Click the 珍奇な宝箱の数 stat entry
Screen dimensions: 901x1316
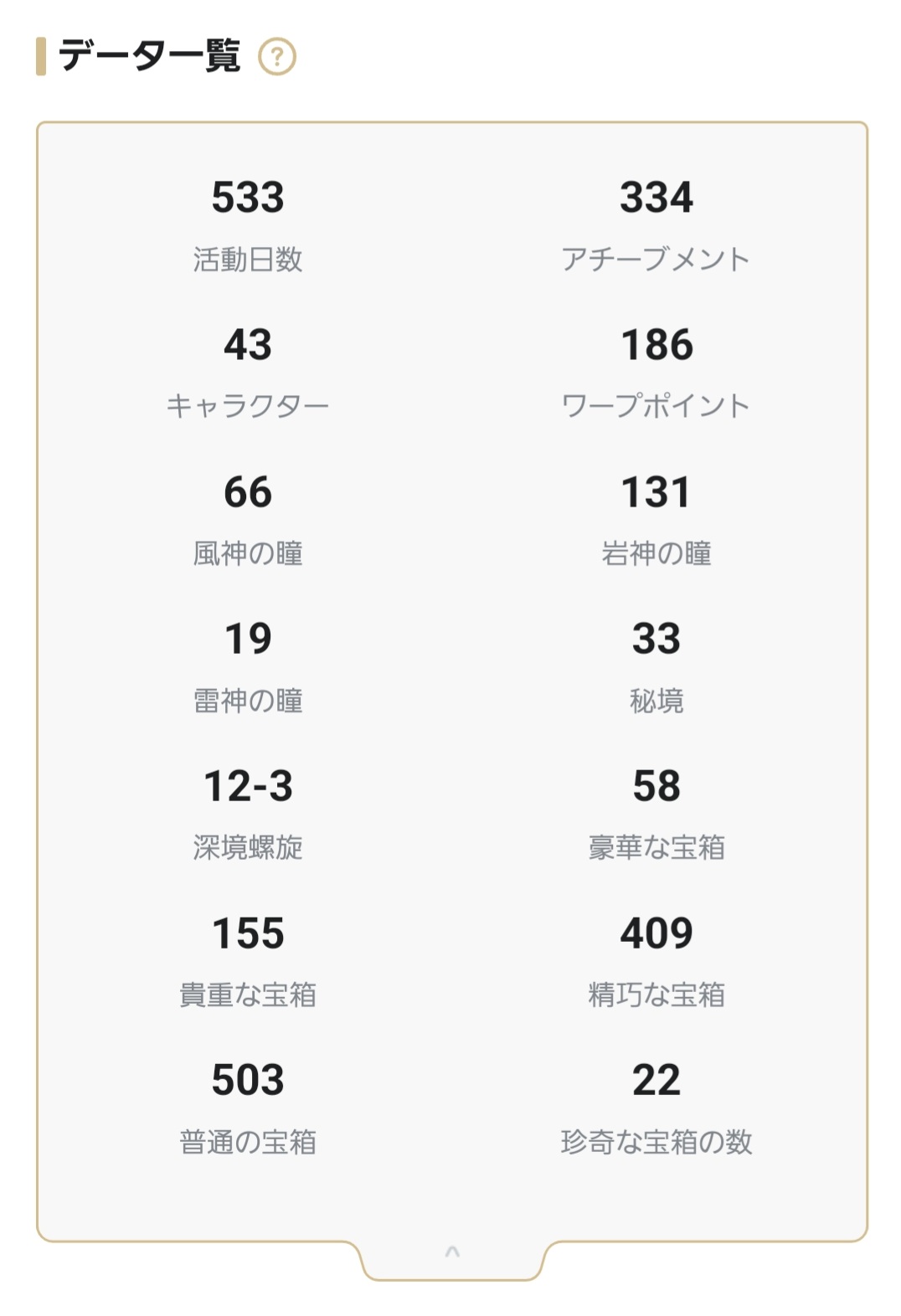point(656,1108)
